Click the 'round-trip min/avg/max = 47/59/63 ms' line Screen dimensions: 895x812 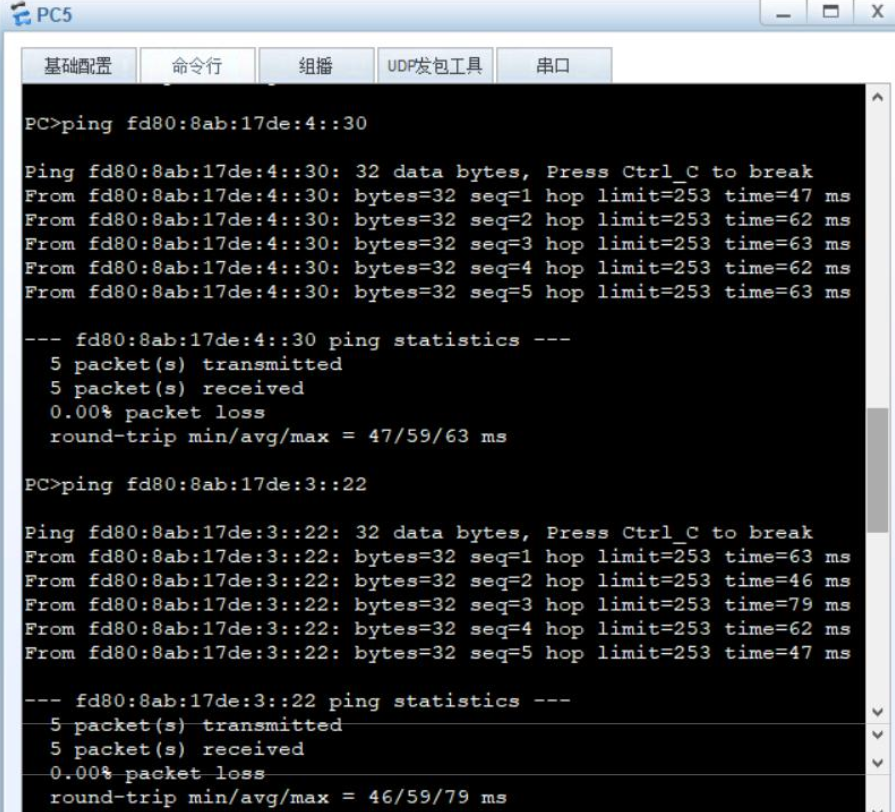[278, 437]
